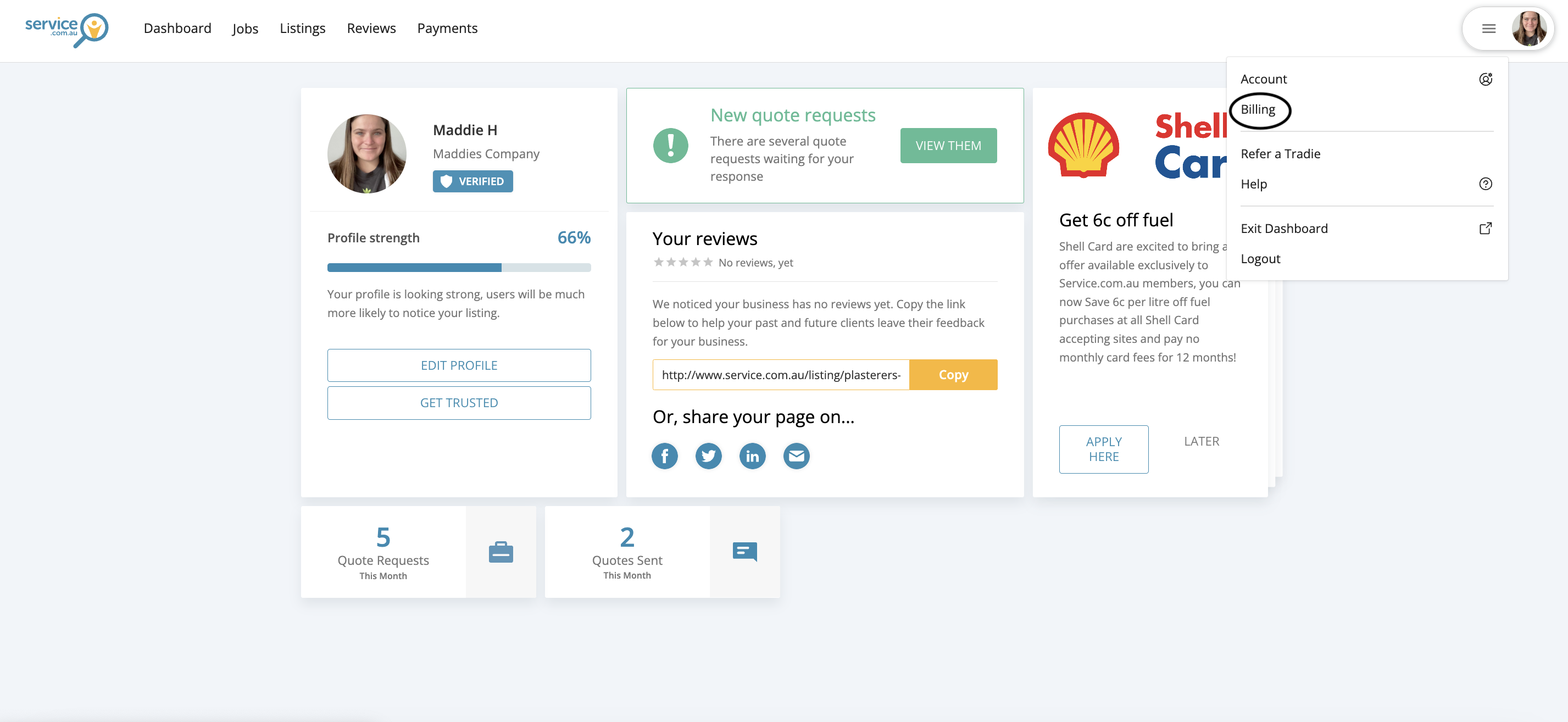
Task: Click the briefcase icon beside Quote Requests
Action: tap(501, 552)
